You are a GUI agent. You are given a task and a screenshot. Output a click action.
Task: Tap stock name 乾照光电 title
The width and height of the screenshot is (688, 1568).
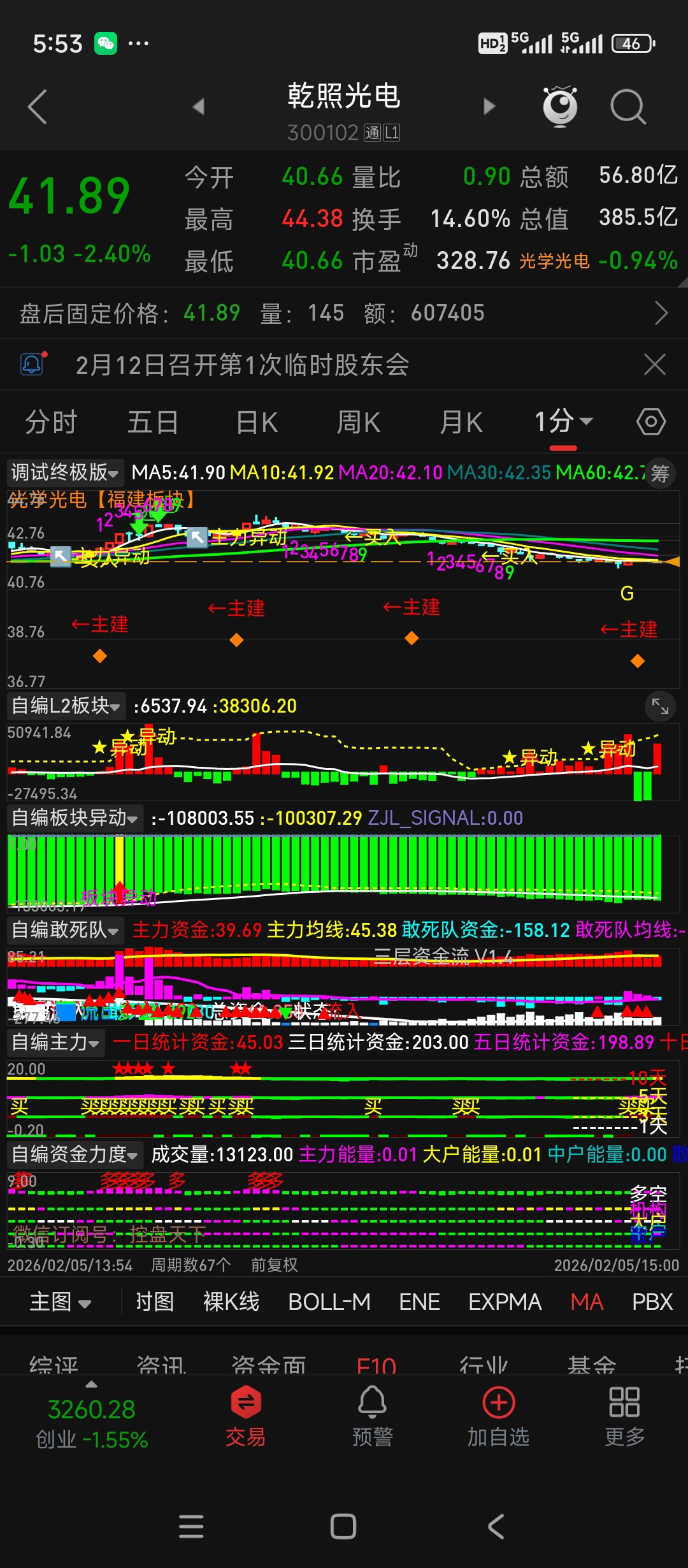click(x=343, y=96)
